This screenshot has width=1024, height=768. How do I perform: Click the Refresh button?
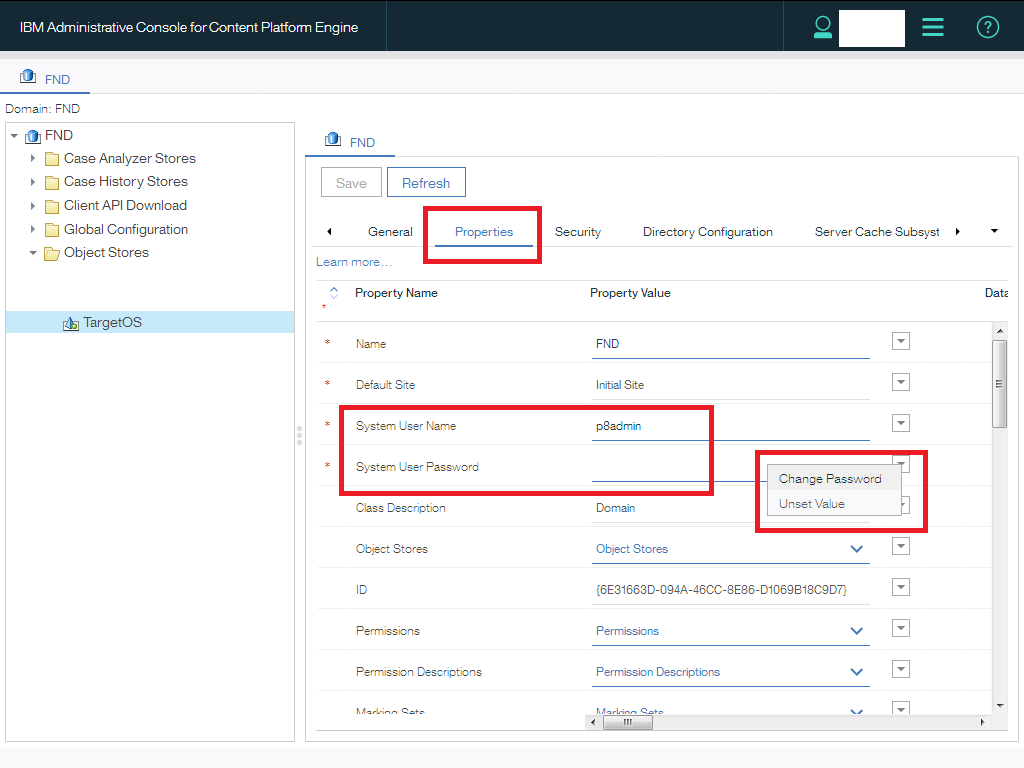[426, 183]
